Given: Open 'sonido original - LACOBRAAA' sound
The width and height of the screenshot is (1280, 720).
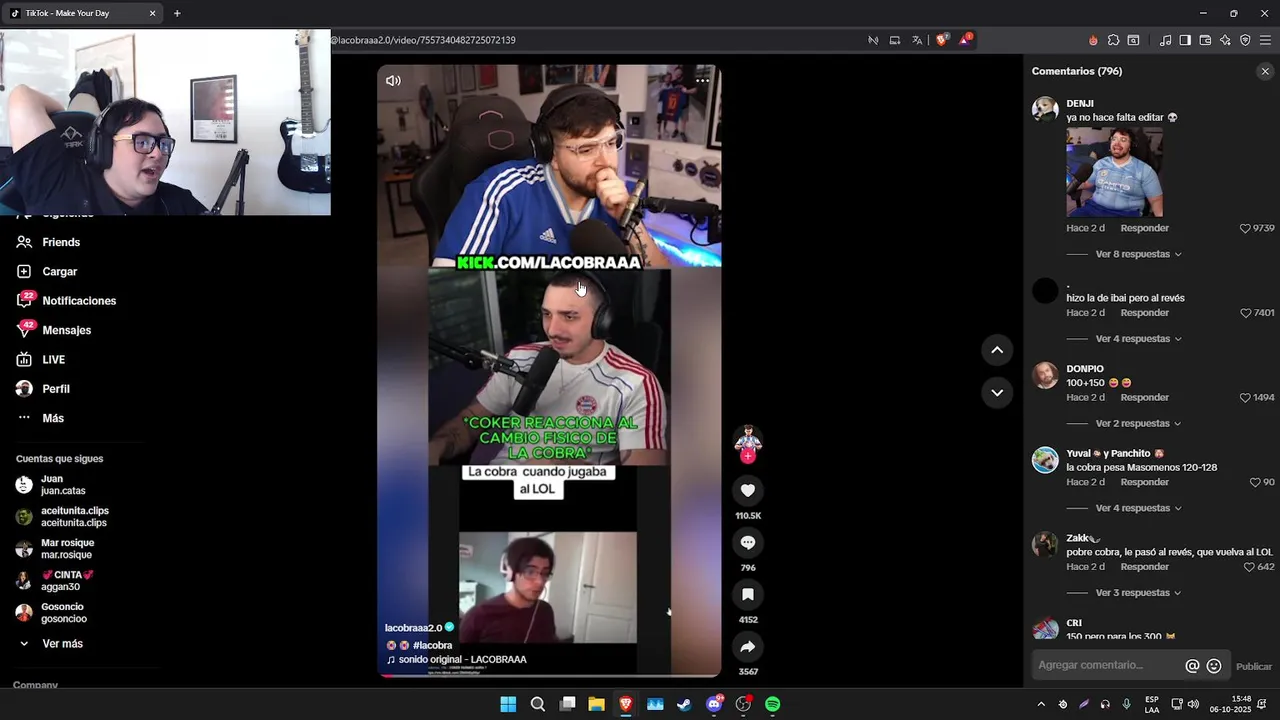Looking at the screenshot, I should pos(462,660).
